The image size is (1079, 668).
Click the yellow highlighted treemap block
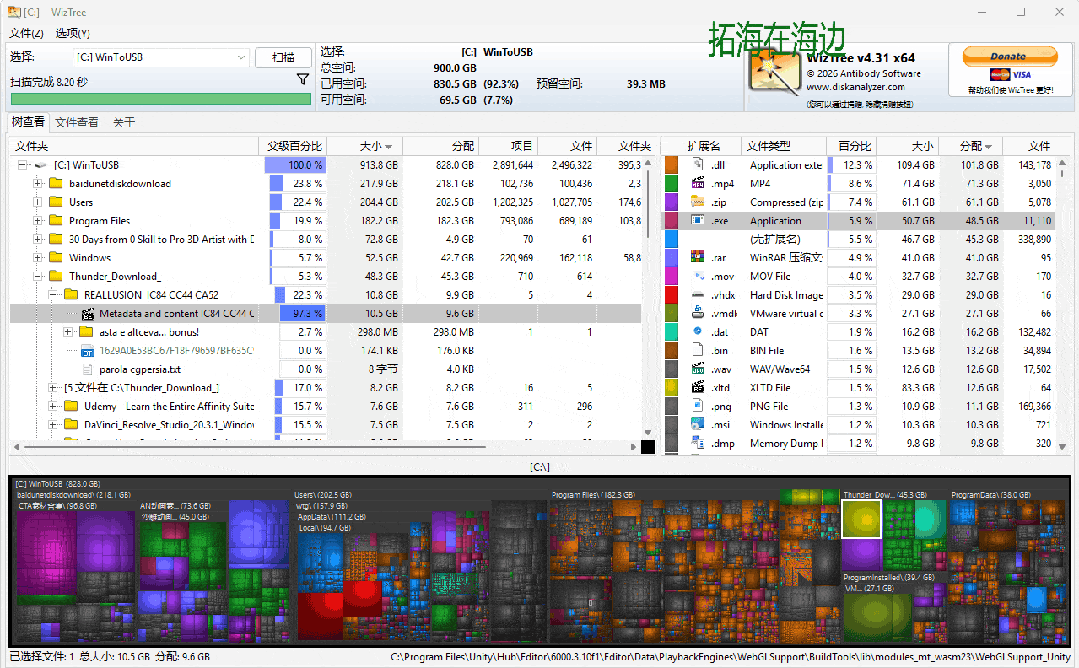click(x=861, y=519)
